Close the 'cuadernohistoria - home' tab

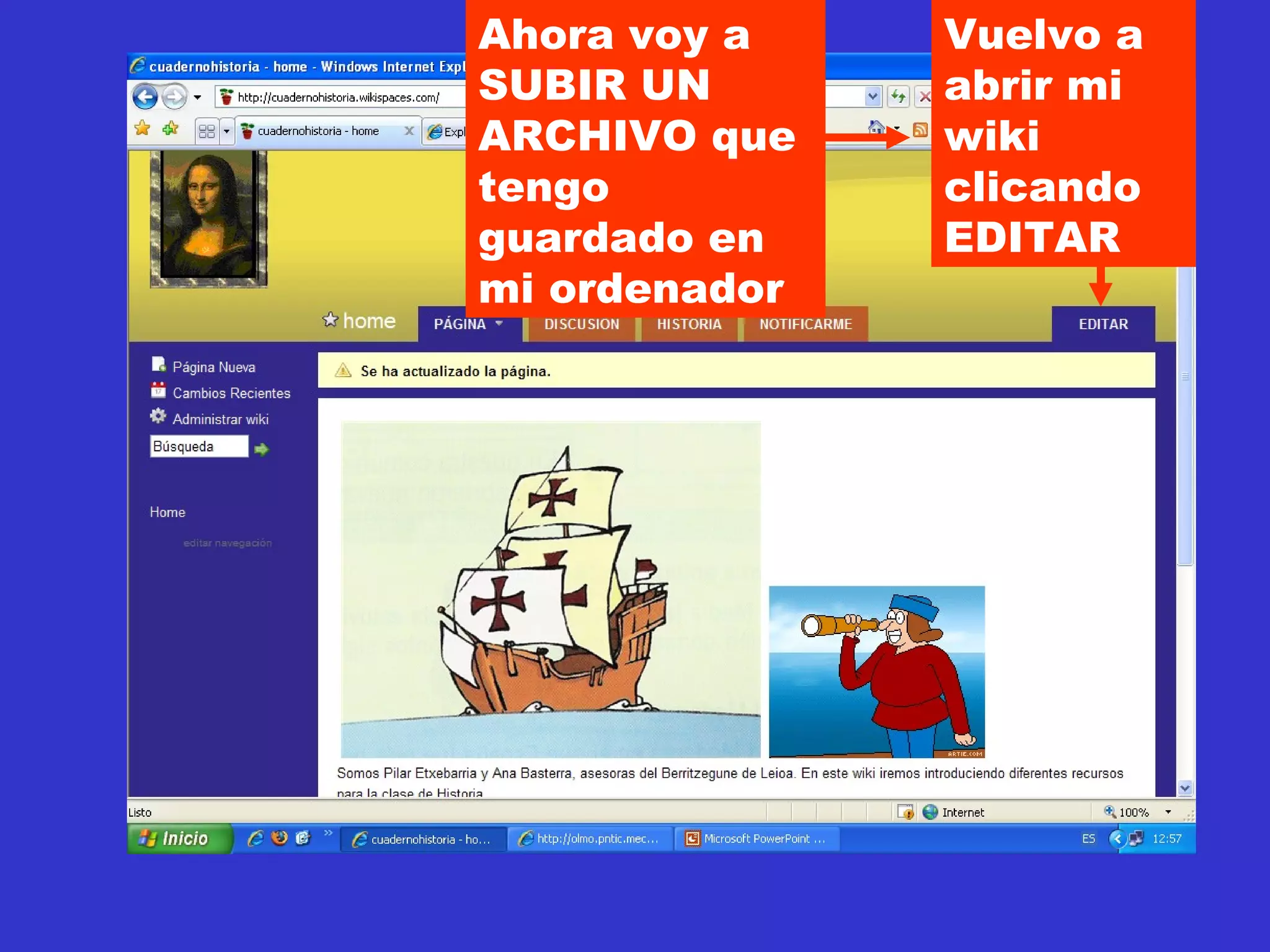[x=409, y=131]
